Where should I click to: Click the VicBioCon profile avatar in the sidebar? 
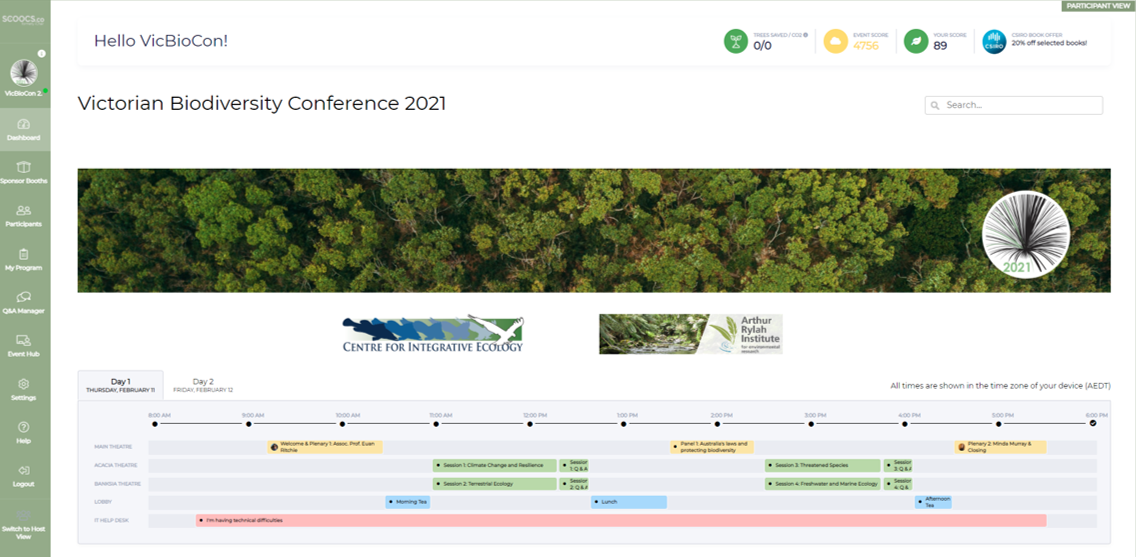24,73
